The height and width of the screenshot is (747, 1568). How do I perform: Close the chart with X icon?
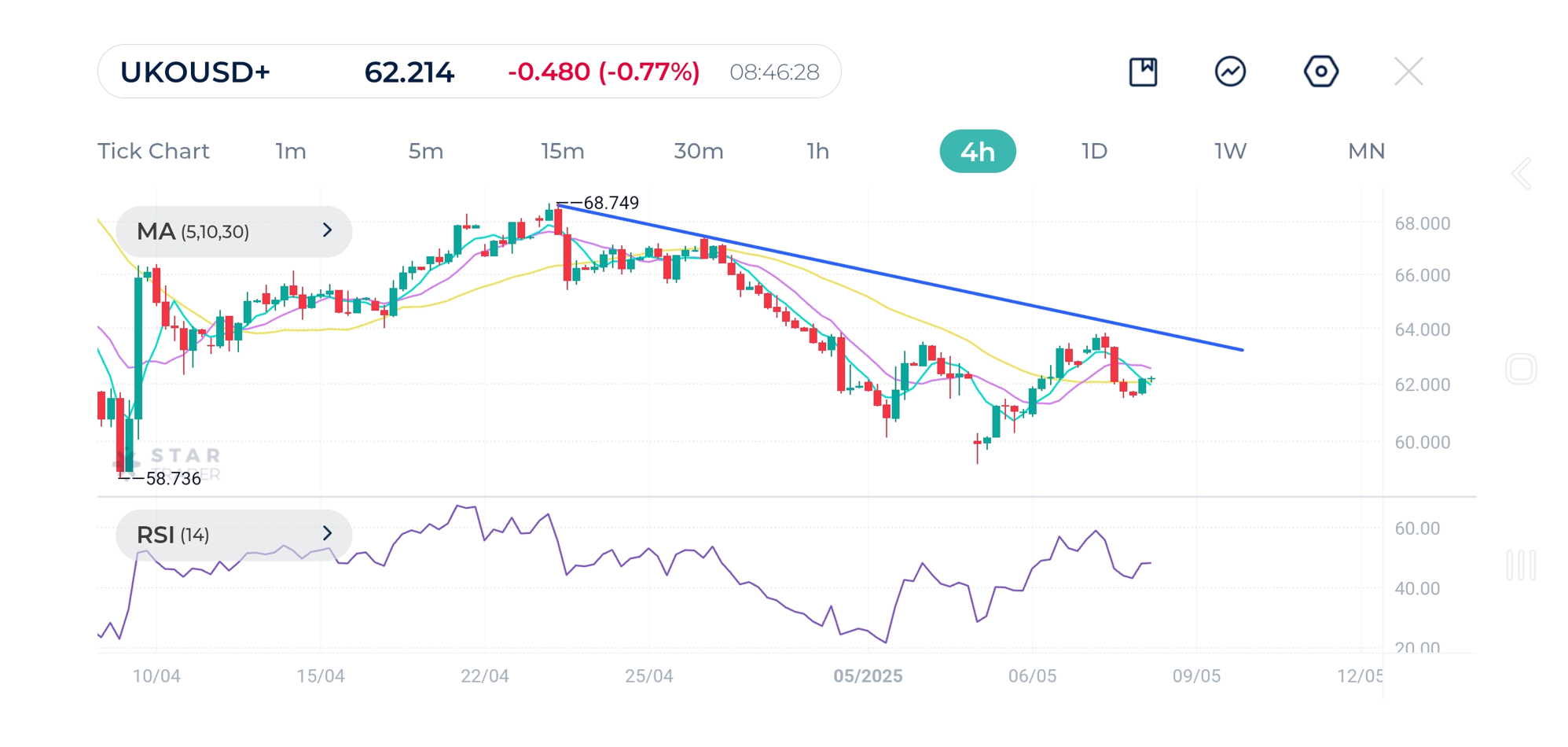(x=1408, y=72)
